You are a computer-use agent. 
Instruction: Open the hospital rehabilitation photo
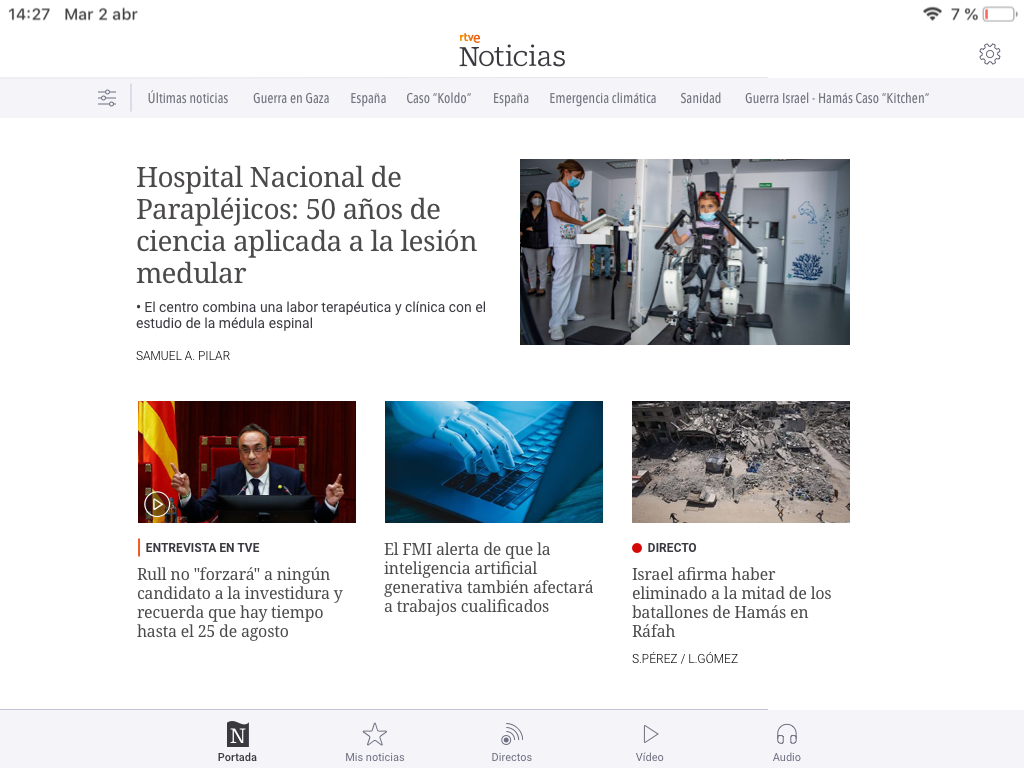click(x=684, y=252)
